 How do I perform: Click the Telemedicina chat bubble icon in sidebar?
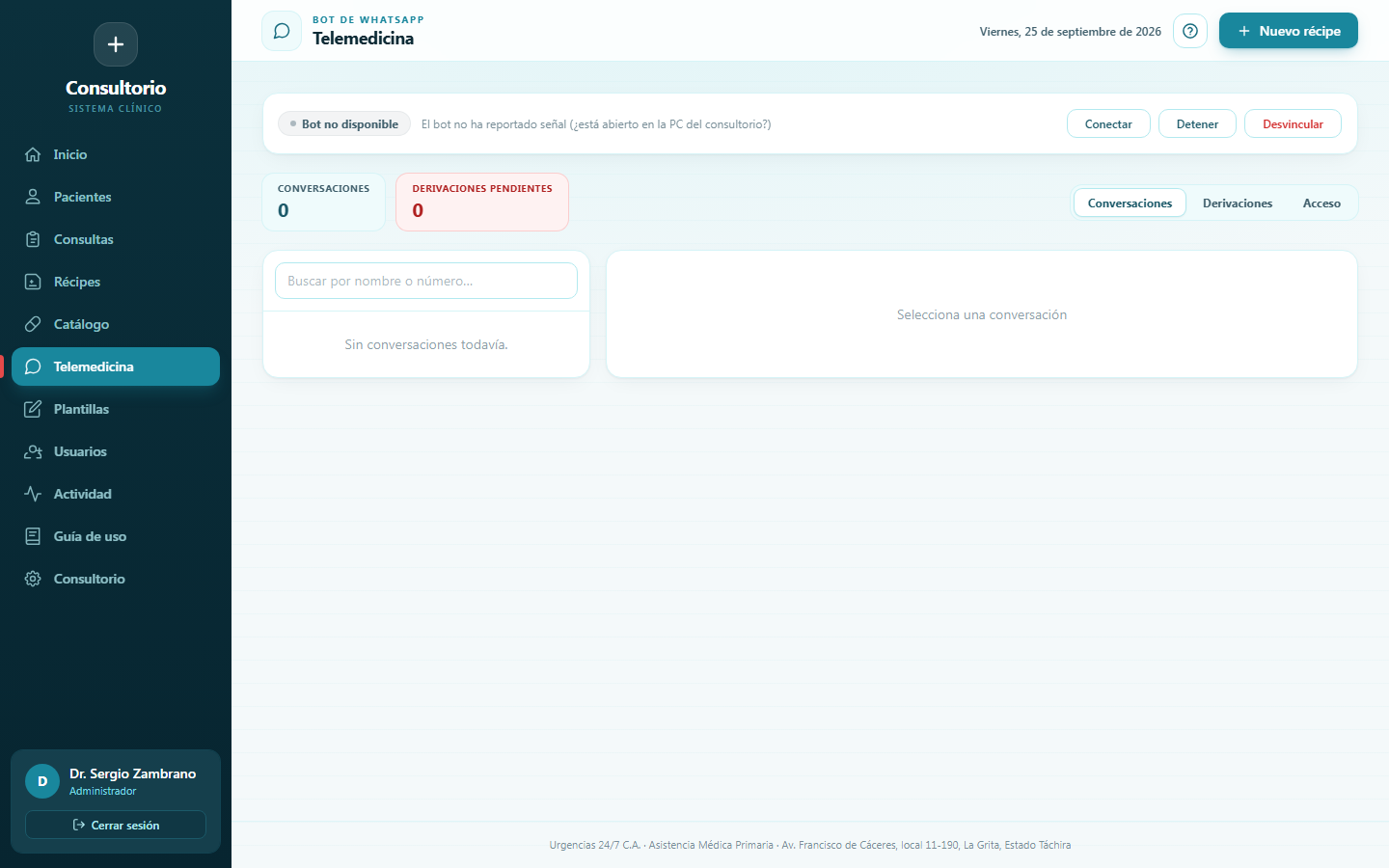(x=33, y=366)
